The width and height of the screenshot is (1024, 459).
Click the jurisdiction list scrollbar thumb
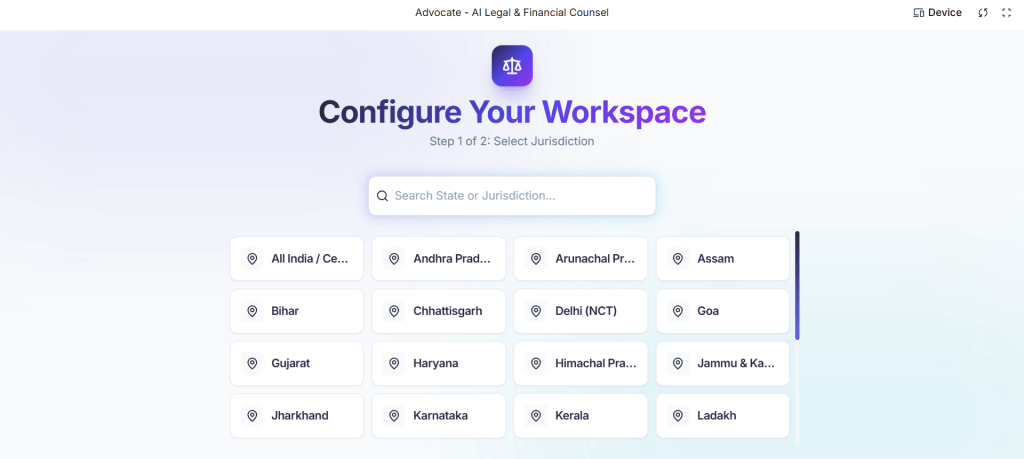pos(797,285)
